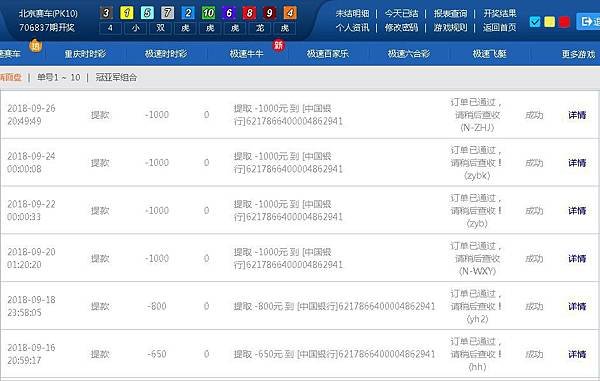Click the 小 result cell under ball 1

(x=135, y=28)
